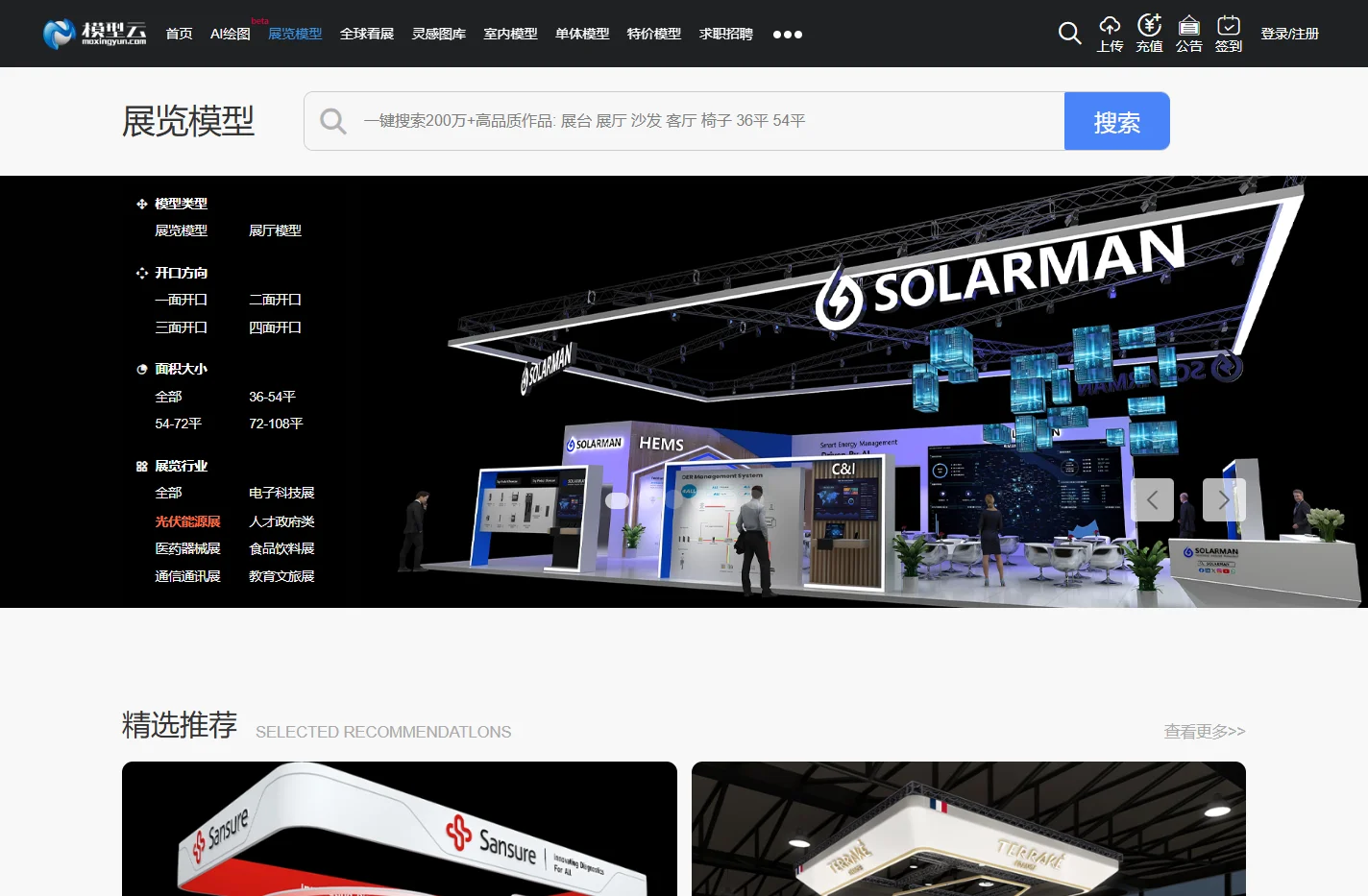
Task: Select 全部 under 面积大小
Action: point(168,397)
